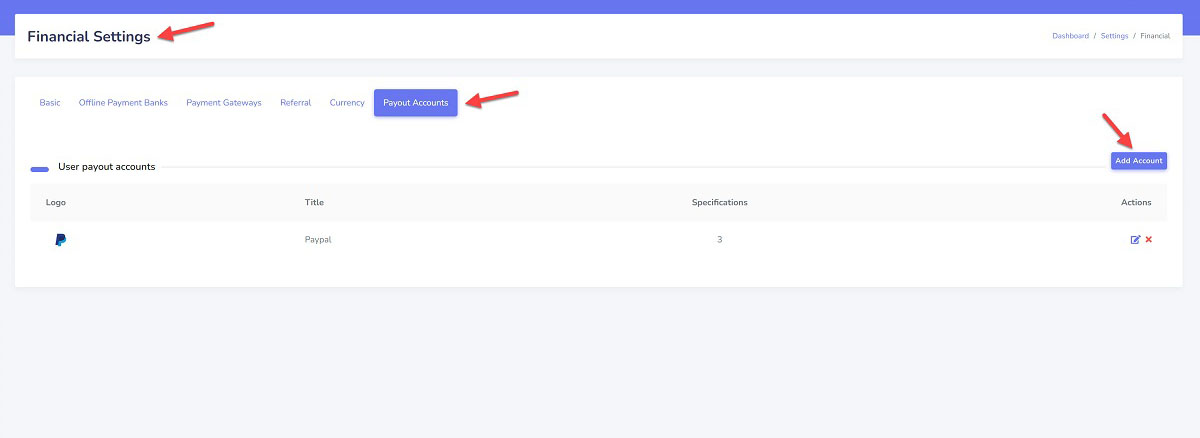1200x438 pixels.
Task: Select the Referral tab
Action: [295, 103]
